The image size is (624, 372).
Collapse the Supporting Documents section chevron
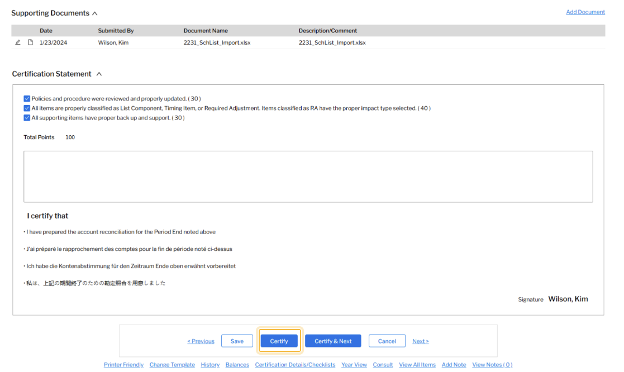pos(95,14)
